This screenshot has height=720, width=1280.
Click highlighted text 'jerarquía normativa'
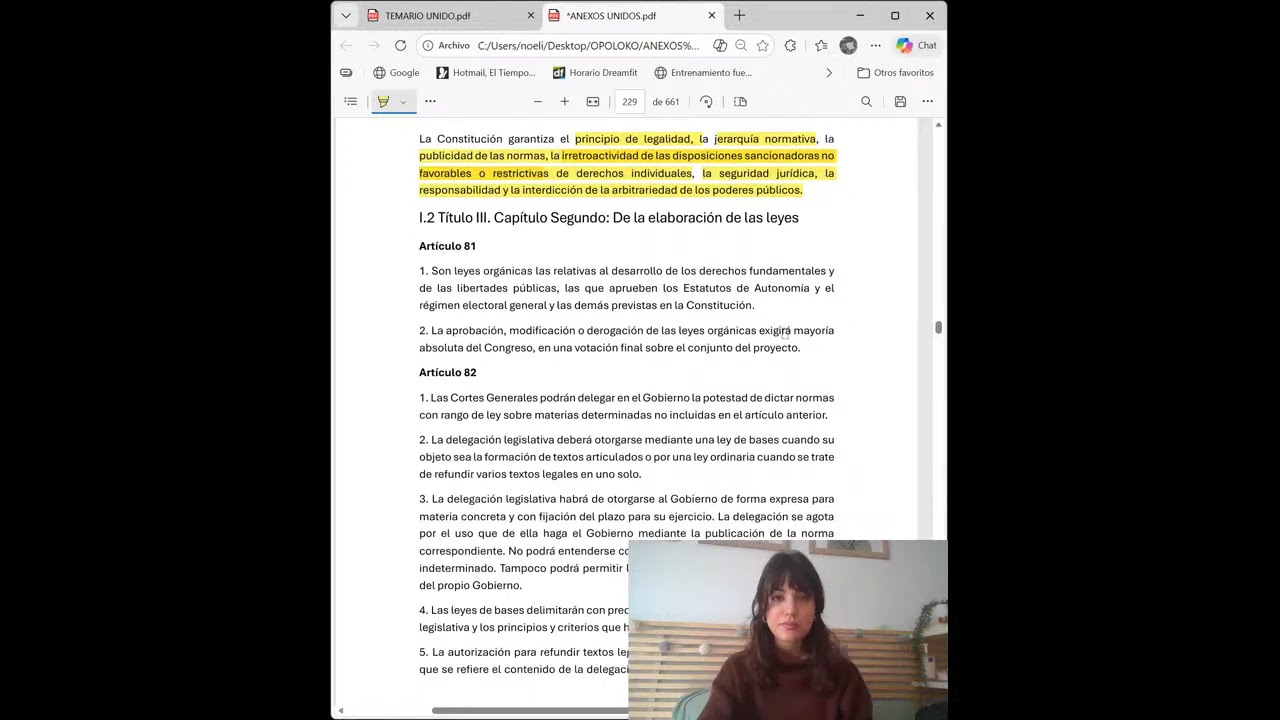(x=765, y=139)
